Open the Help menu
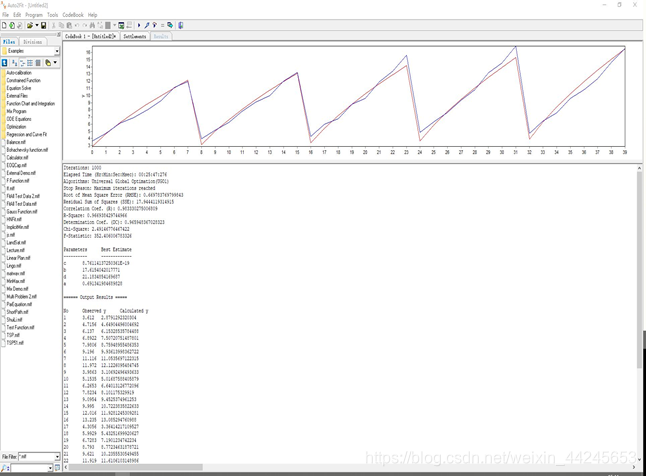Image resolution: width=646 pixels, height=476 pixels. [92, 15]
